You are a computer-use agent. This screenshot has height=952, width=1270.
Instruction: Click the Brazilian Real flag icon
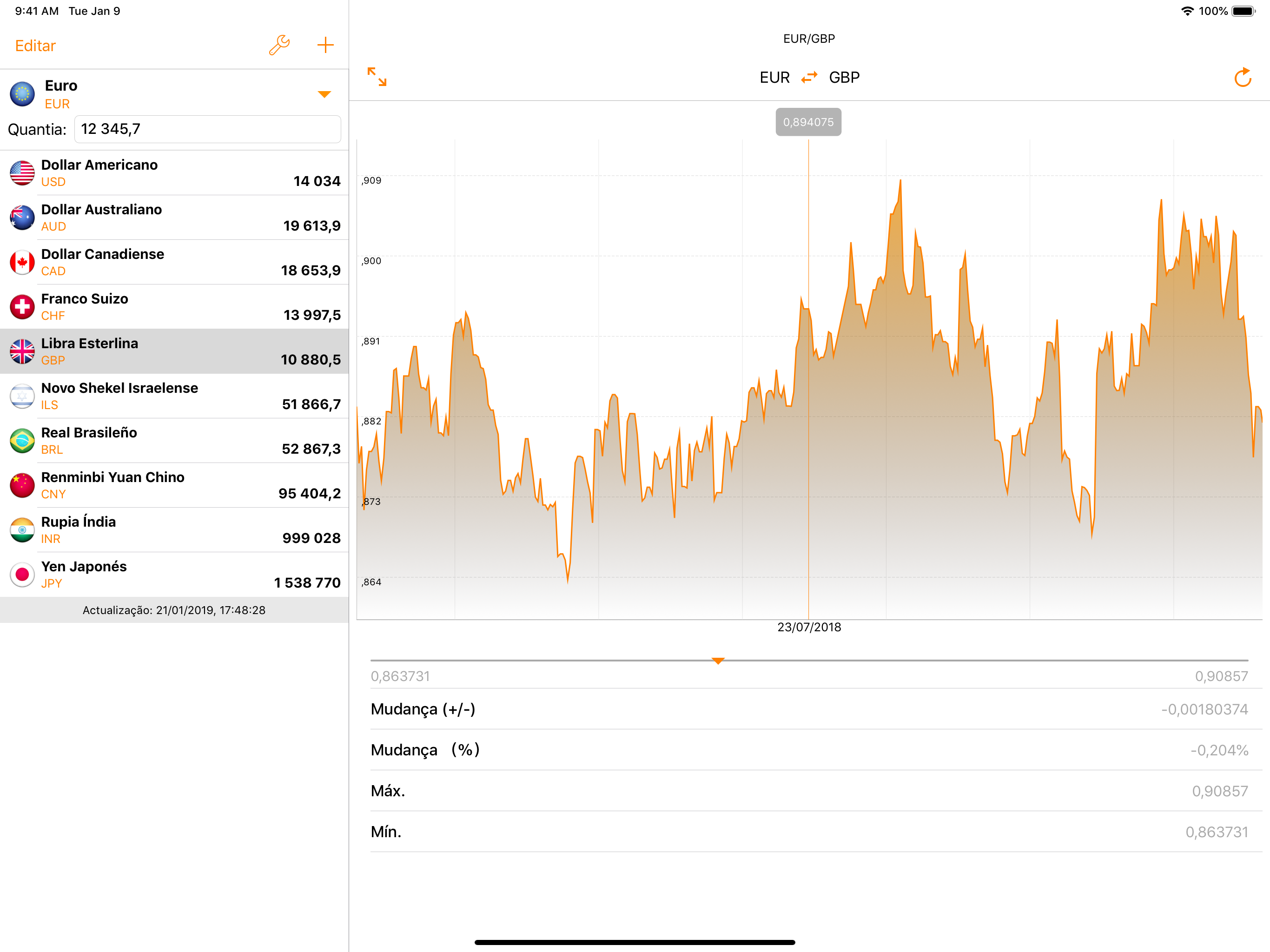pos(22,440)
